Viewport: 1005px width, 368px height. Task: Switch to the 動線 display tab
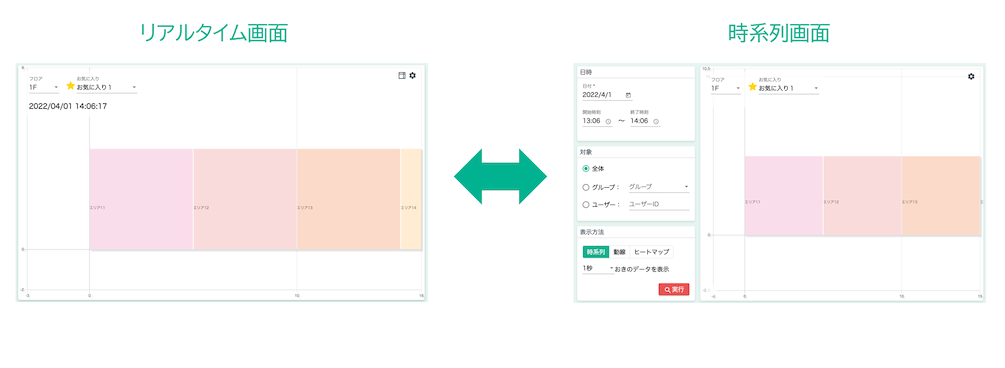[x=619, y=252]
